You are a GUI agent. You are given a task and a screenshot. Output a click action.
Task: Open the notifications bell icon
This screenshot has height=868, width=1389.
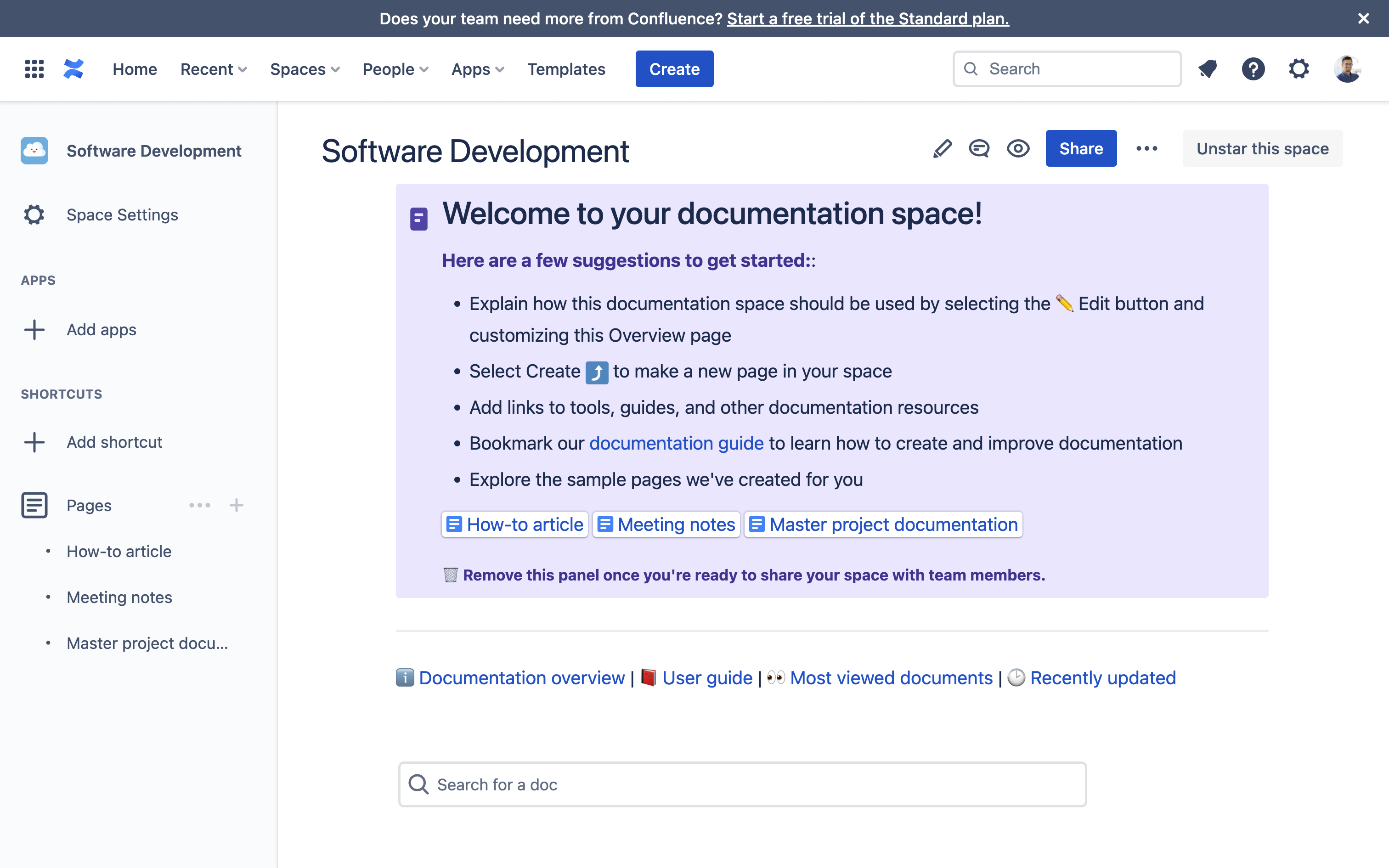tap(1208, 69)
